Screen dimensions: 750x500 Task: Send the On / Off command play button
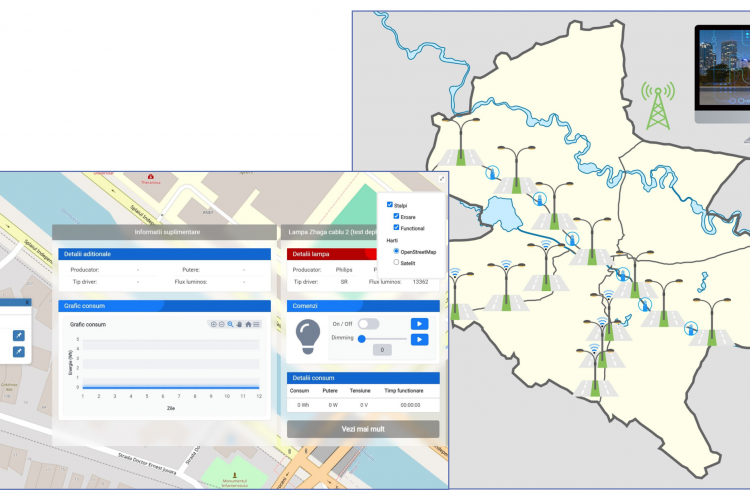[x=419, y=324]
